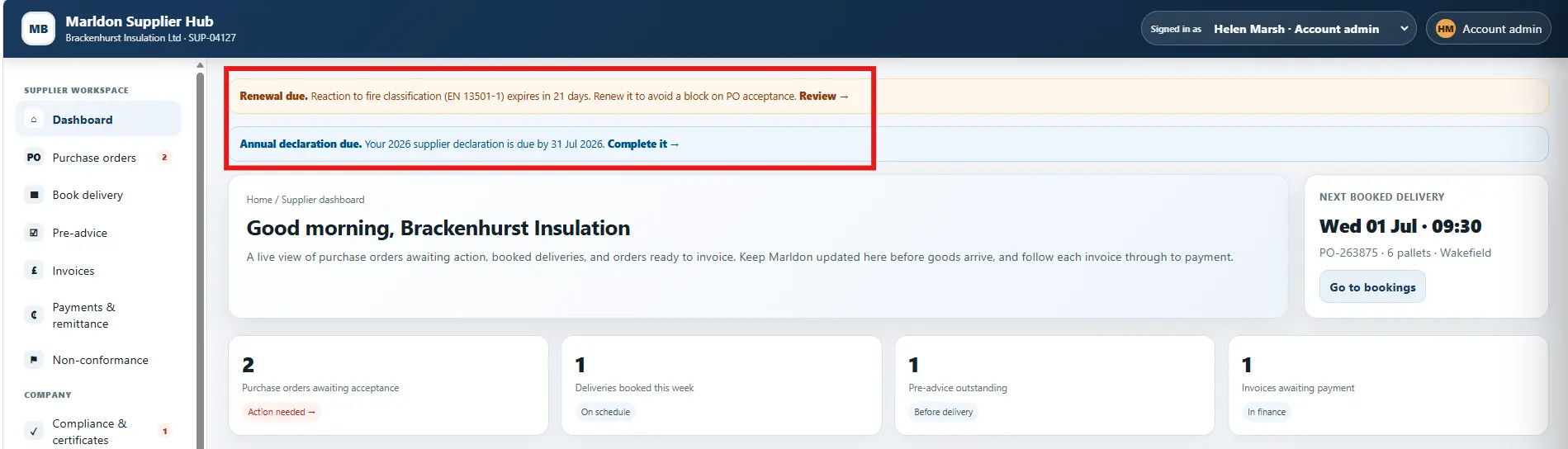1568x449 pixels.
Task: Click the PO icon beside Purchase orders
Action: (x=34, y=158)
